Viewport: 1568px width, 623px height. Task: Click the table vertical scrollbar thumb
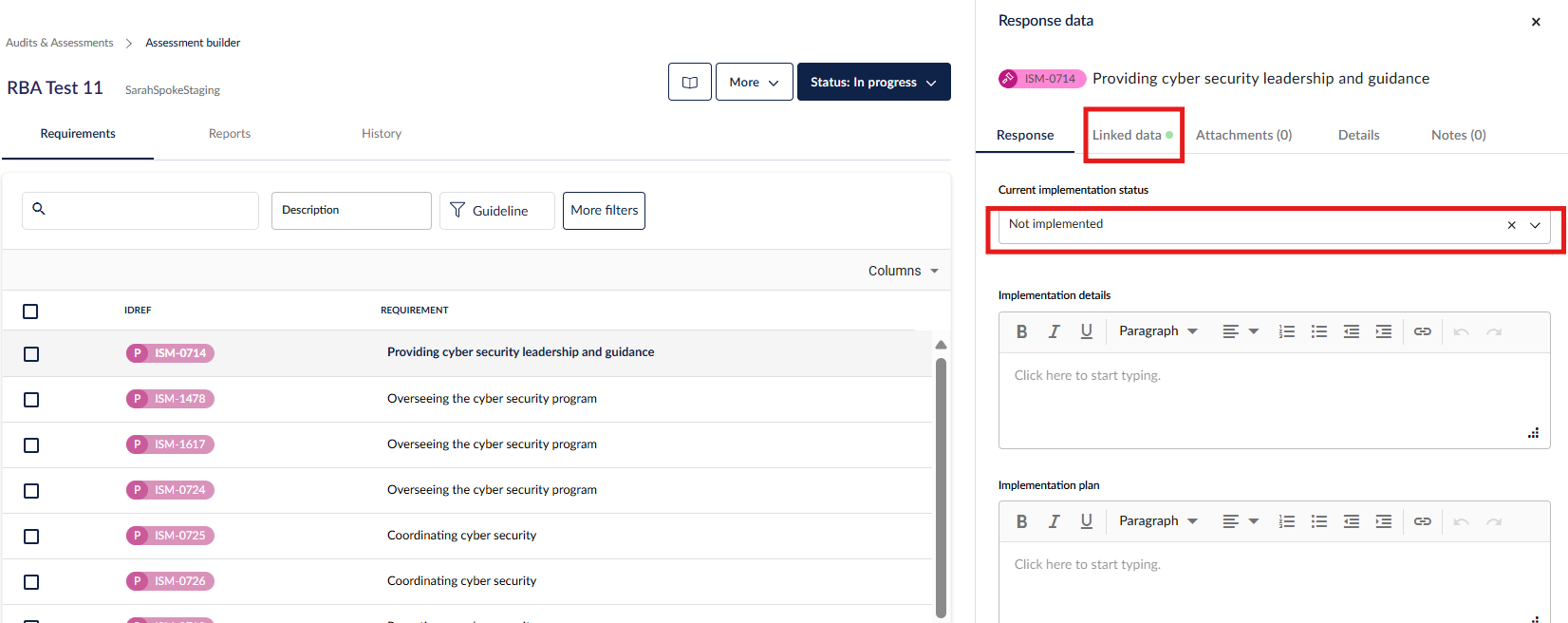point(941,487)
